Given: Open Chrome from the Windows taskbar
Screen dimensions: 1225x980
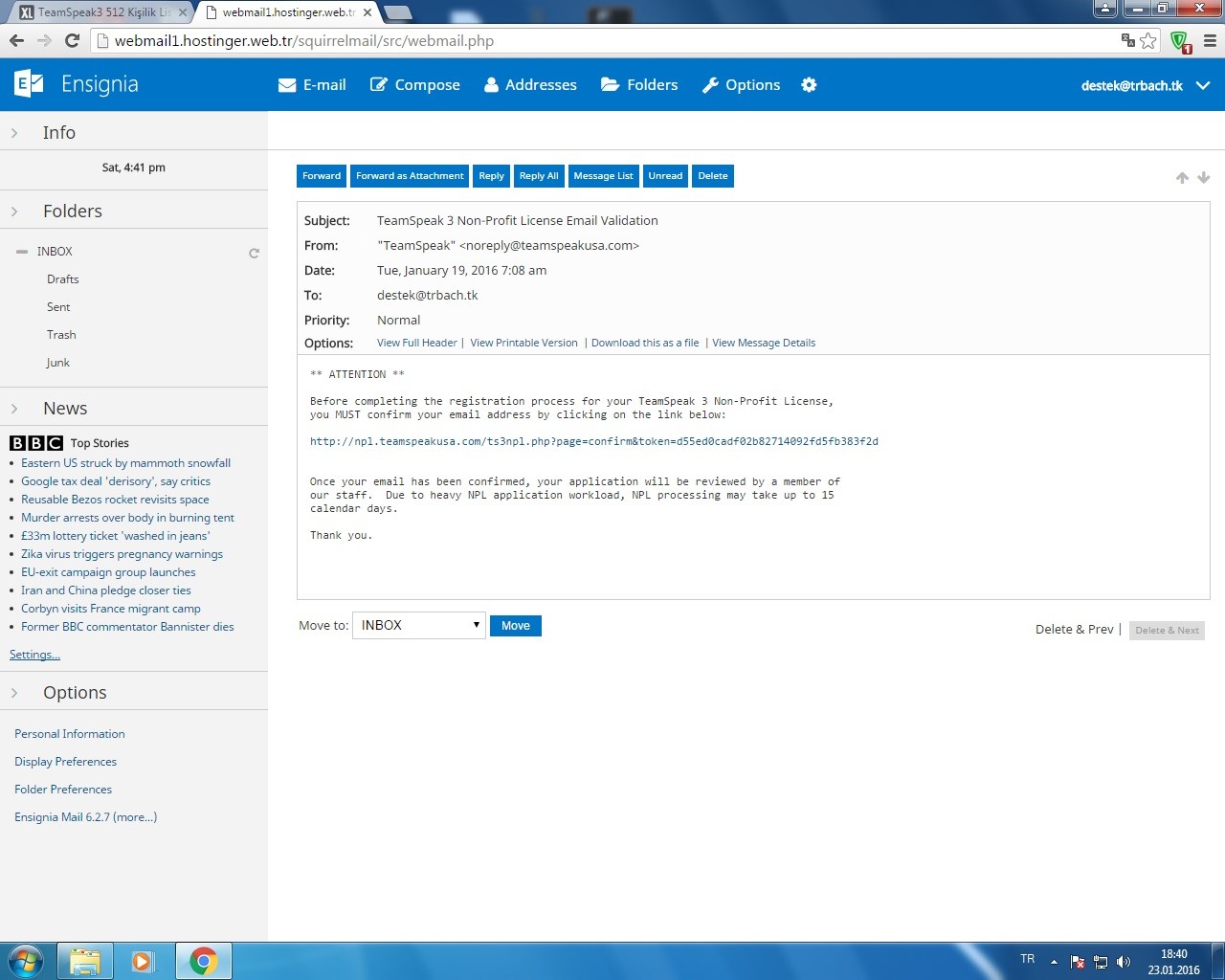Looking at the screenshot, I should point(203,961).
